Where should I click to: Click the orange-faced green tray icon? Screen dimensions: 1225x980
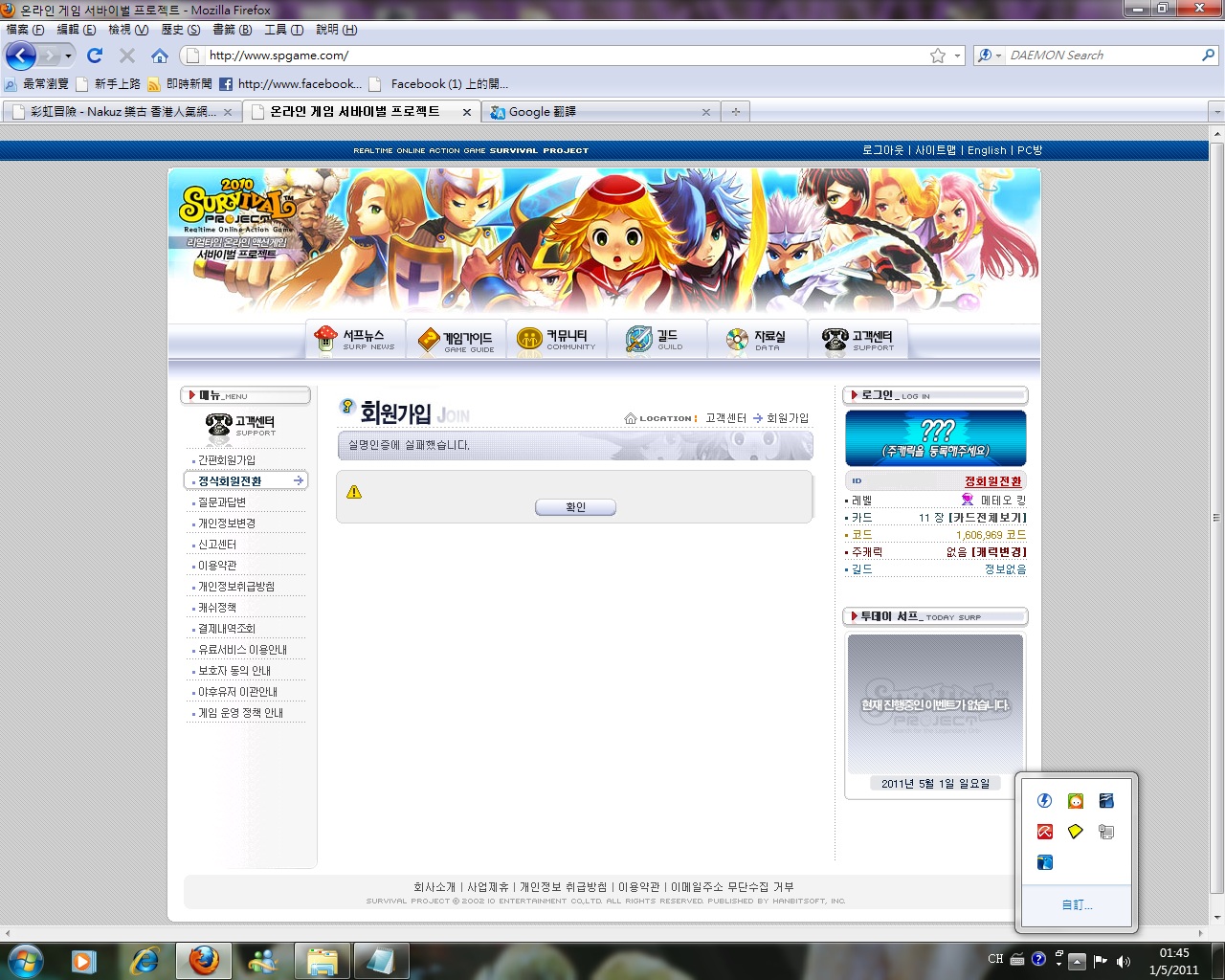(1076, 801)
